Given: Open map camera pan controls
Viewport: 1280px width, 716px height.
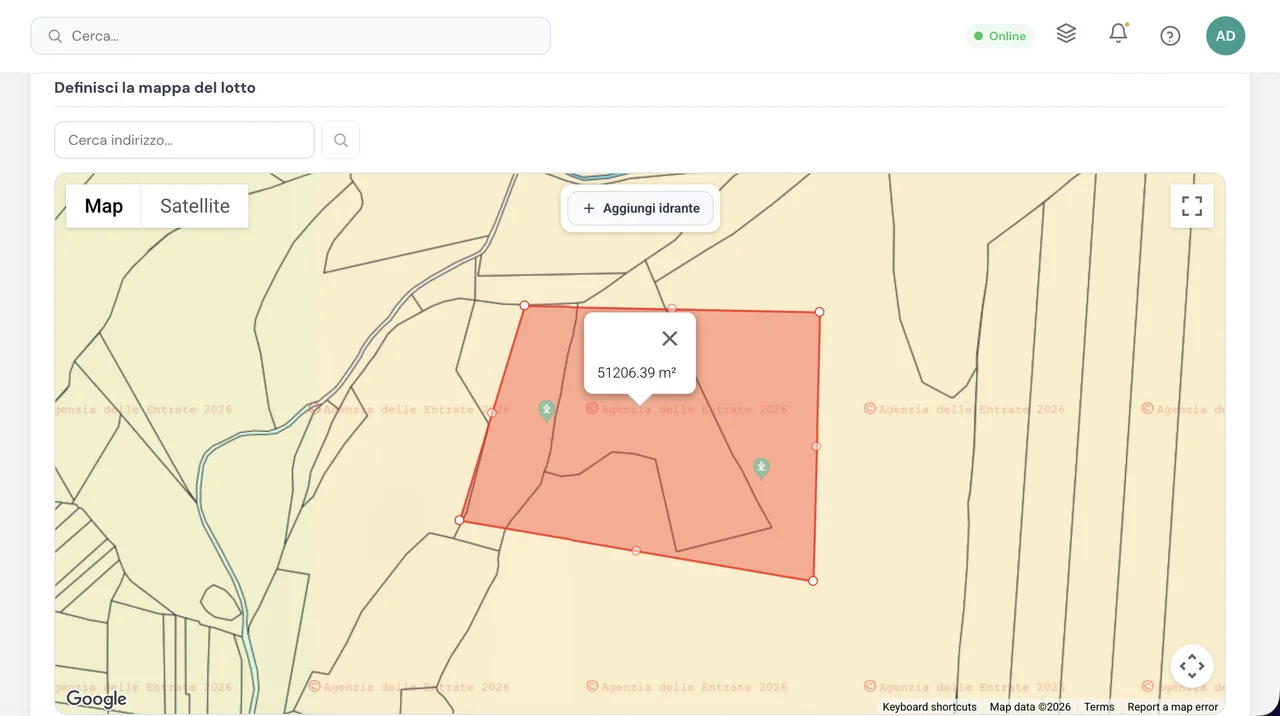Looking at the screenshot, I should pos(1192,665).
